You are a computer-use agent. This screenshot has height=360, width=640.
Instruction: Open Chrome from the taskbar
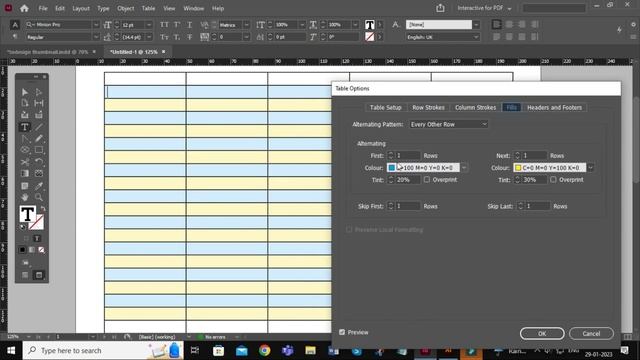click(264, 351)
